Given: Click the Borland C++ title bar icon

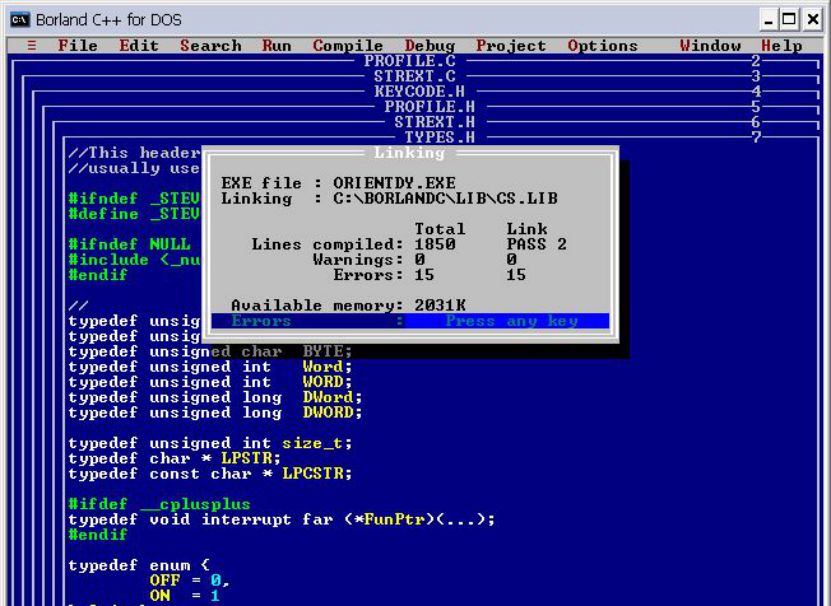Looking at the screenshot, I should (x=16, y=17).
